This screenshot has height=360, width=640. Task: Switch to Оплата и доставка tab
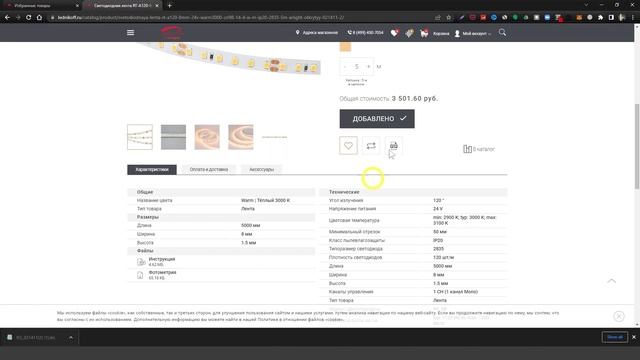(209, 169)
